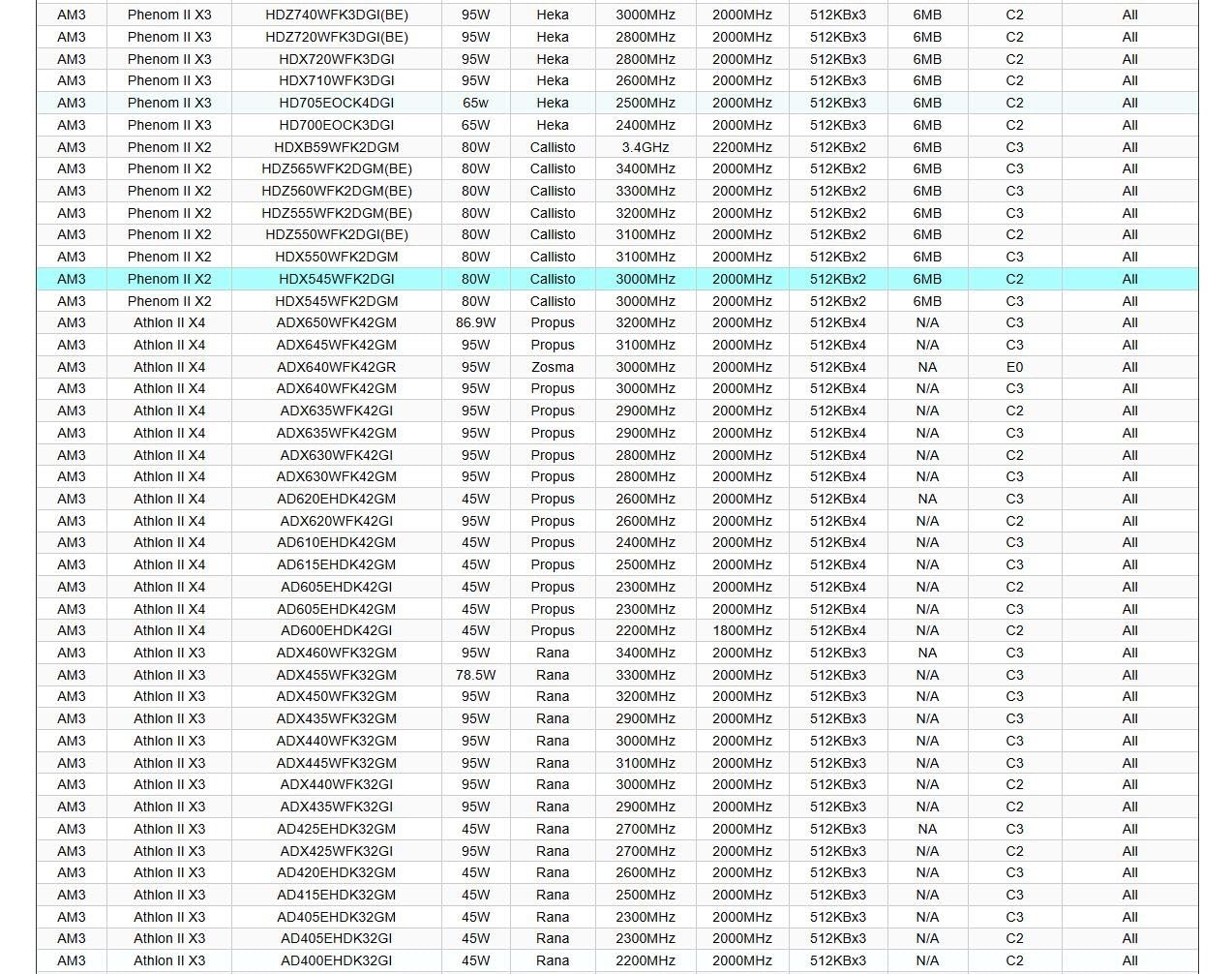Select model ADX435WFK32GM
The width and height of the screenshot is (1232, 974).
[336, 718]
